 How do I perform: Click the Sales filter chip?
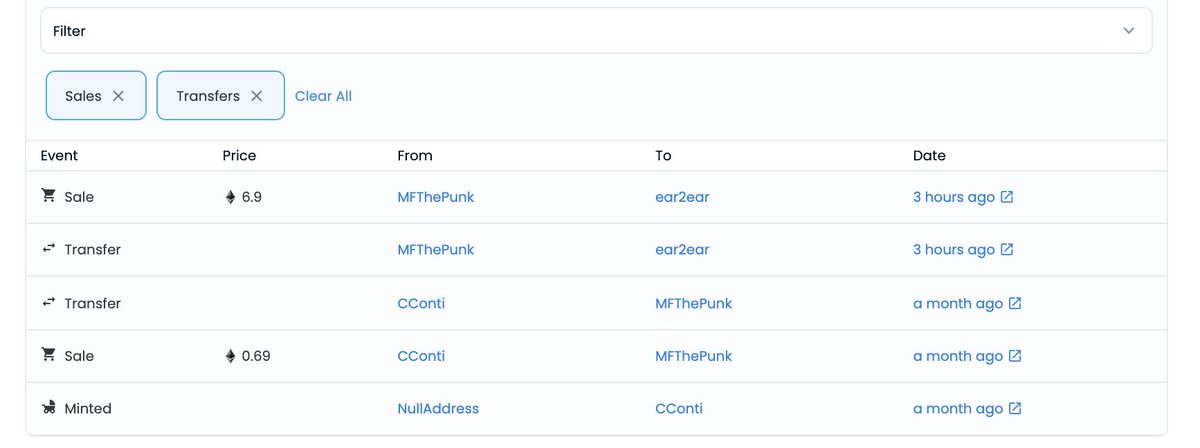96,96
